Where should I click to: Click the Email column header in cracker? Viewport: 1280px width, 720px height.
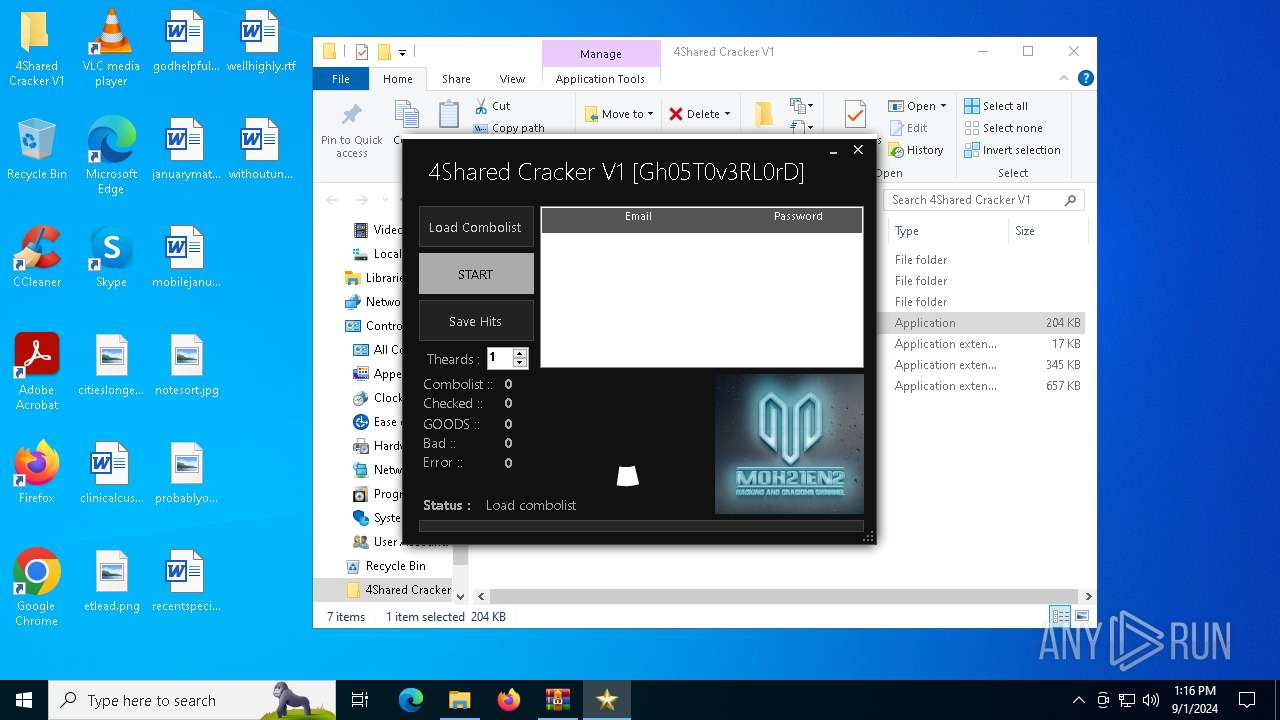638,216
